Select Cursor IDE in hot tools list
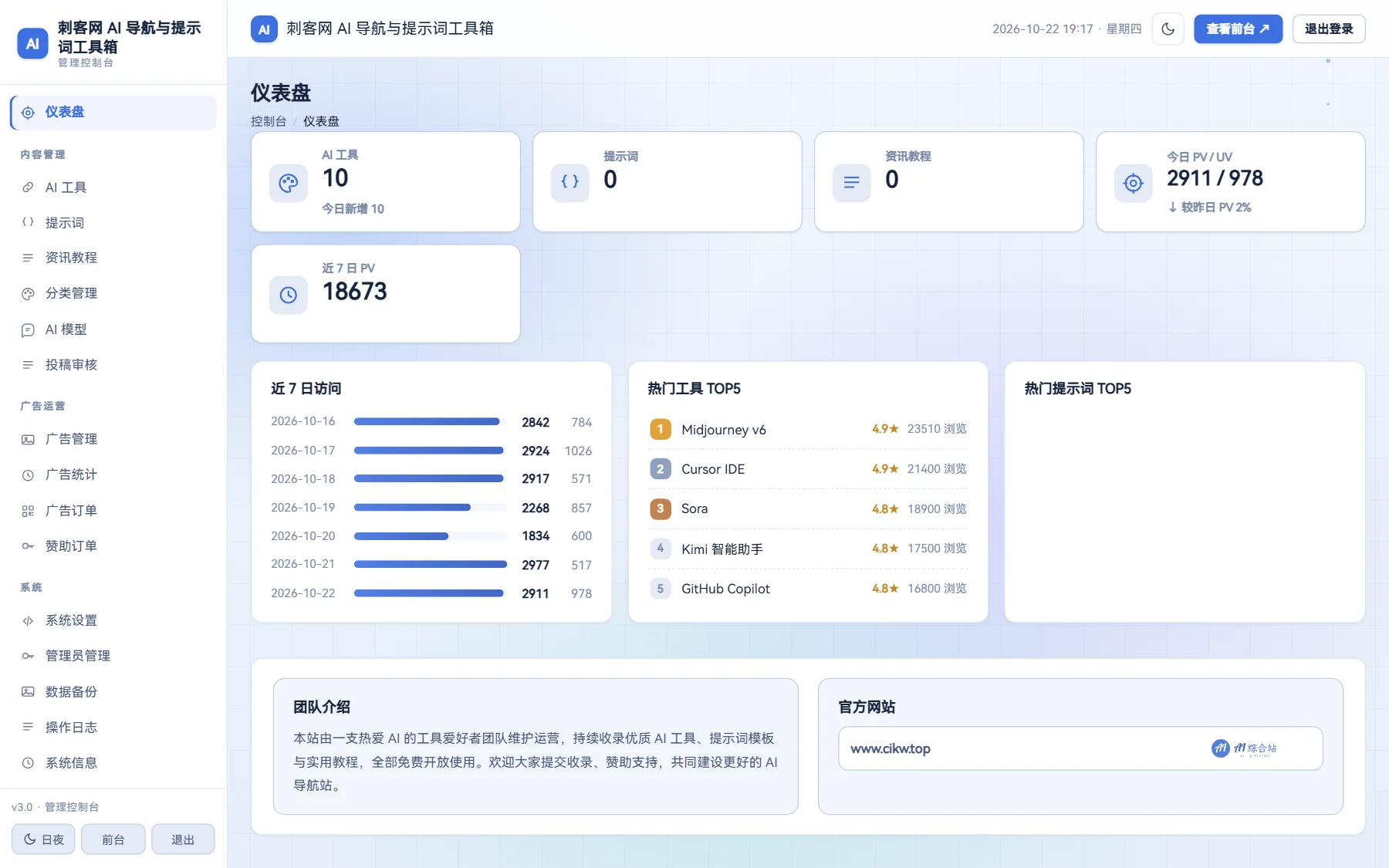The image size is (1389, 868). pos(809,469)
